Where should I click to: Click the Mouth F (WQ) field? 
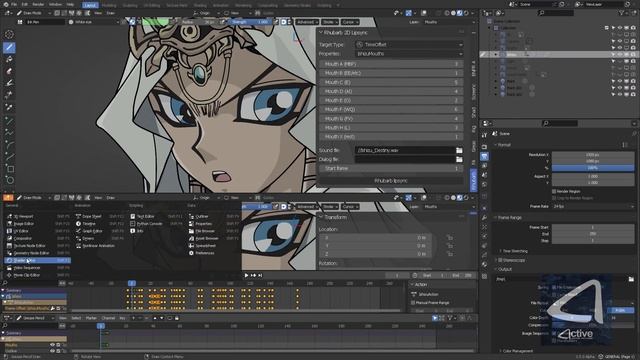click(391, 109)
